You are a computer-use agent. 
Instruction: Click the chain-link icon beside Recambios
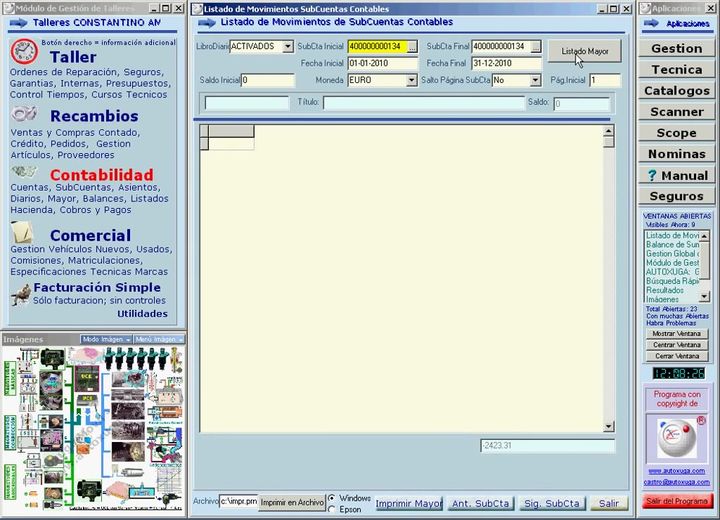[x=24, y=113]
